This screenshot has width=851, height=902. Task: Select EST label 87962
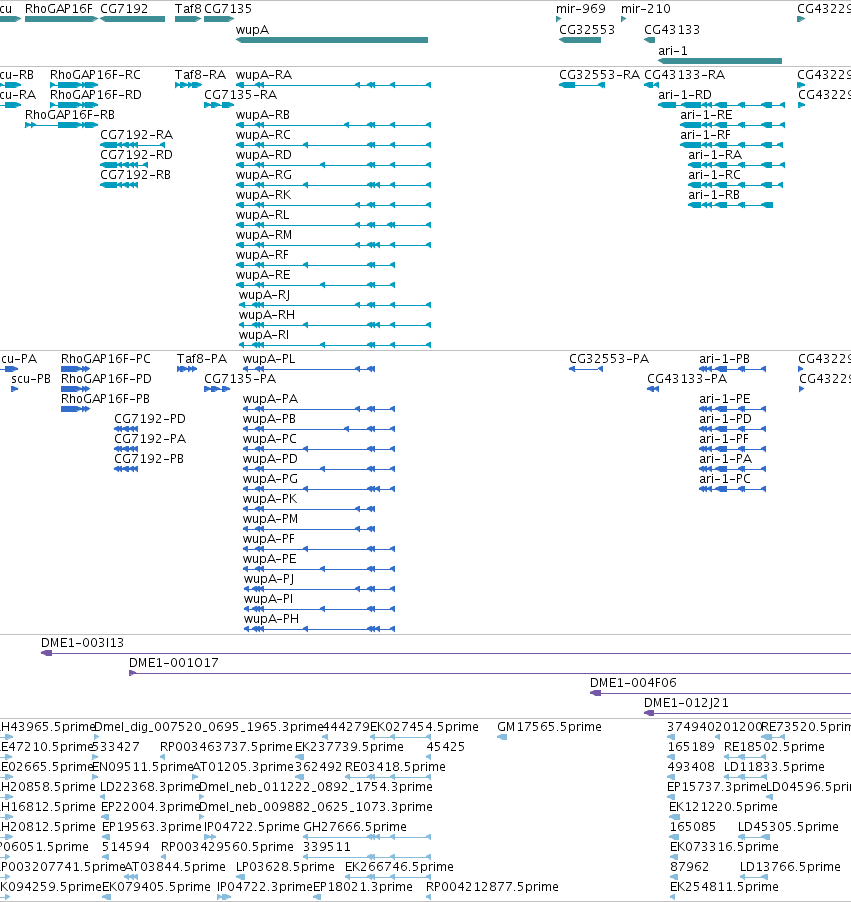coord(689,866)
